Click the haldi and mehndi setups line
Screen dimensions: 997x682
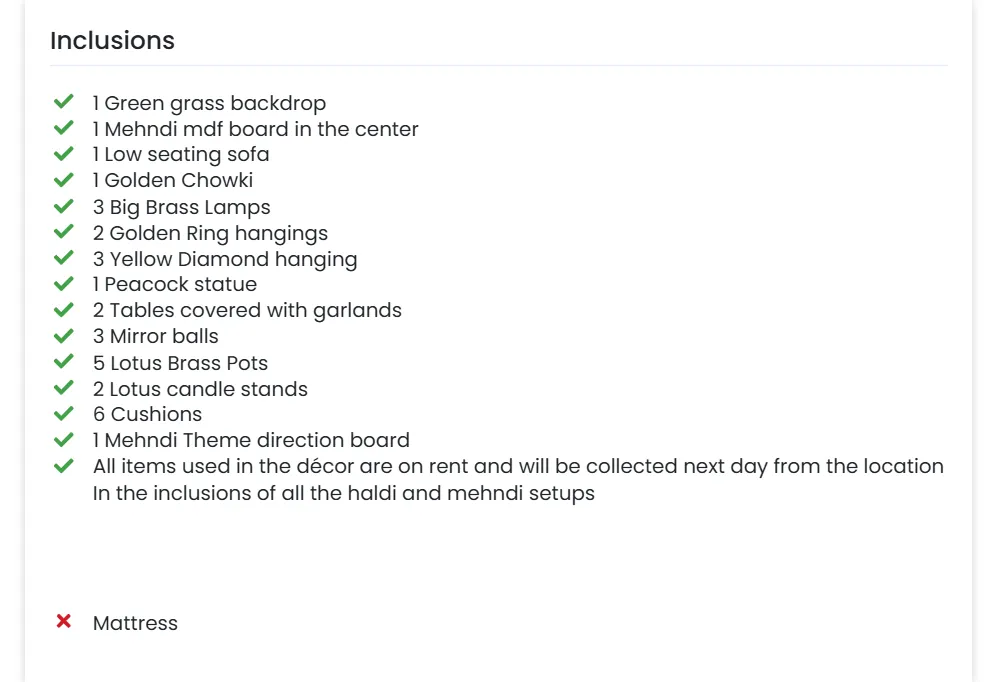pyautogui.click(x=343, y=493)
